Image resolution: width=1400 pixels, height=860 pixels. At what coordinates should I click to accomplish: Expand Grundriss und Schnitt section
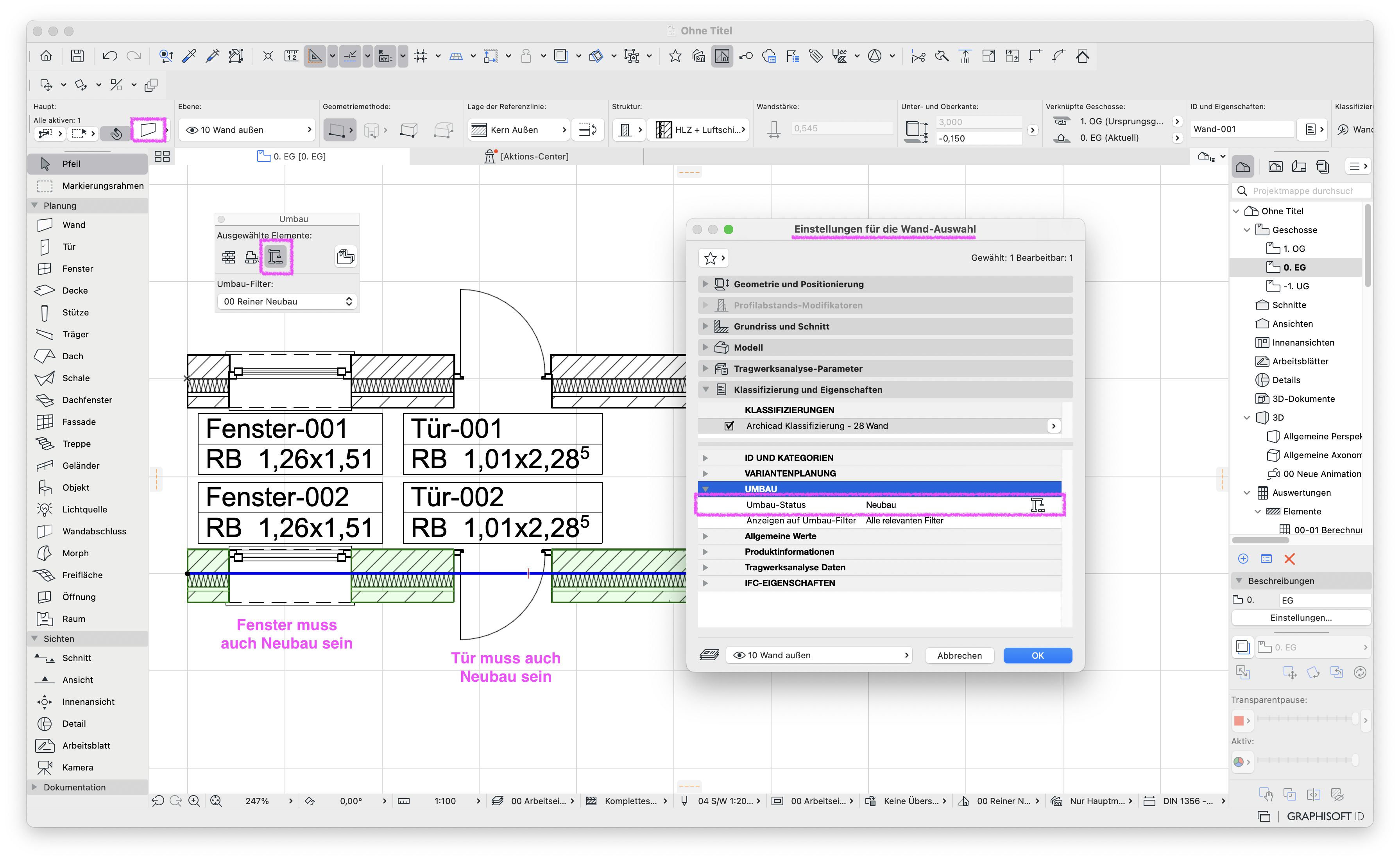coord(885,326)
